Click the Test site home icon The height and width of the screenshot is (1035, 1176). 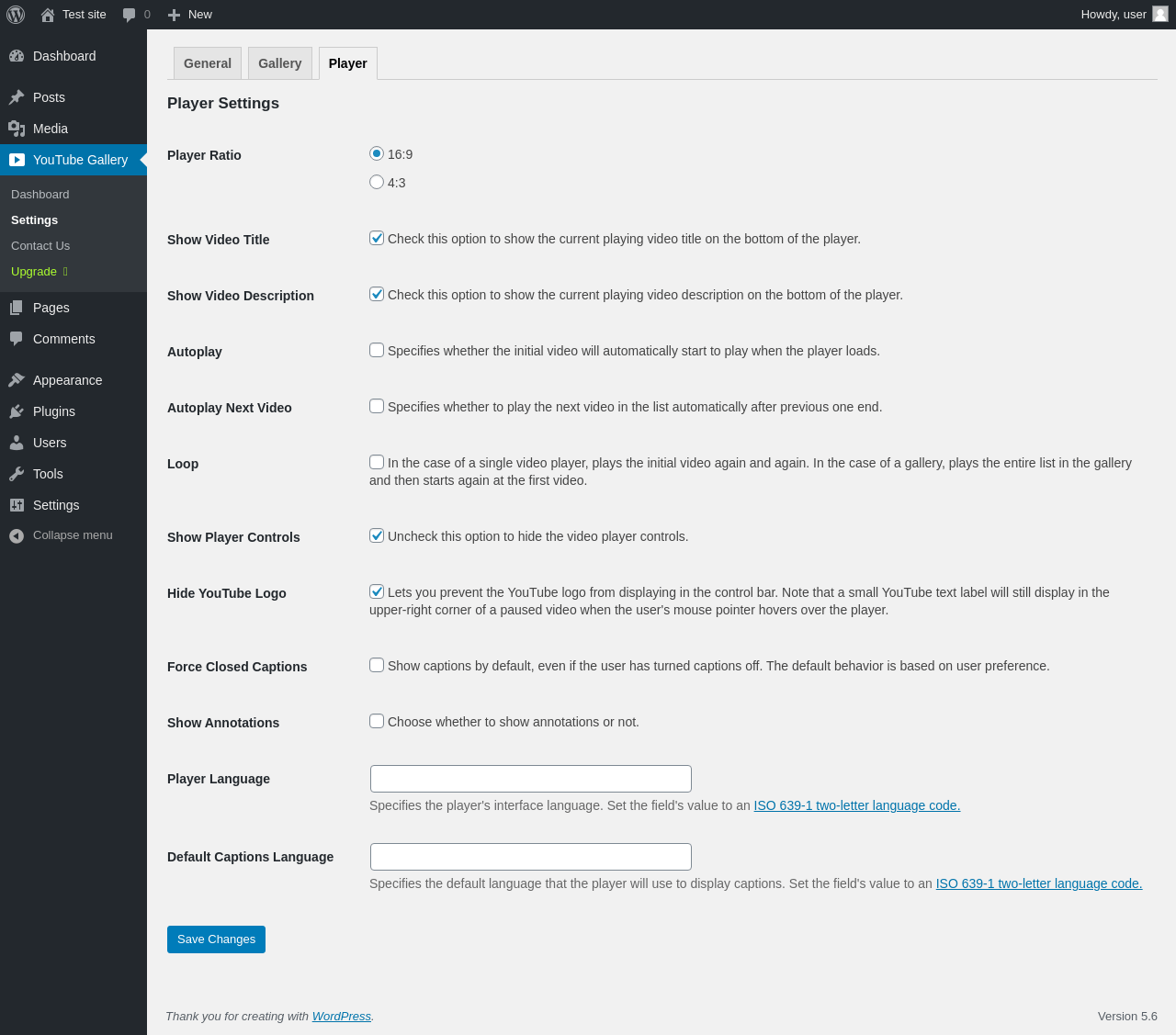(x=48, y=15)
